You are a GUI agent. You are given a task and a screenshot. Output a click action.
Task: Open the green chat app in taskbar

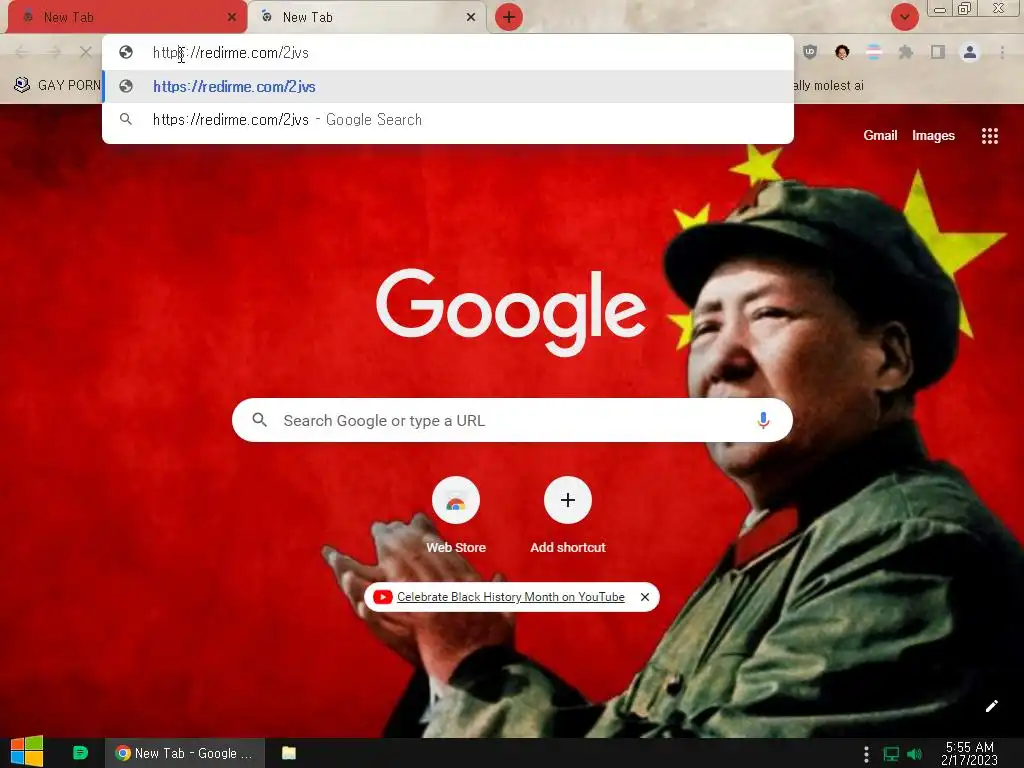[80, 753]
